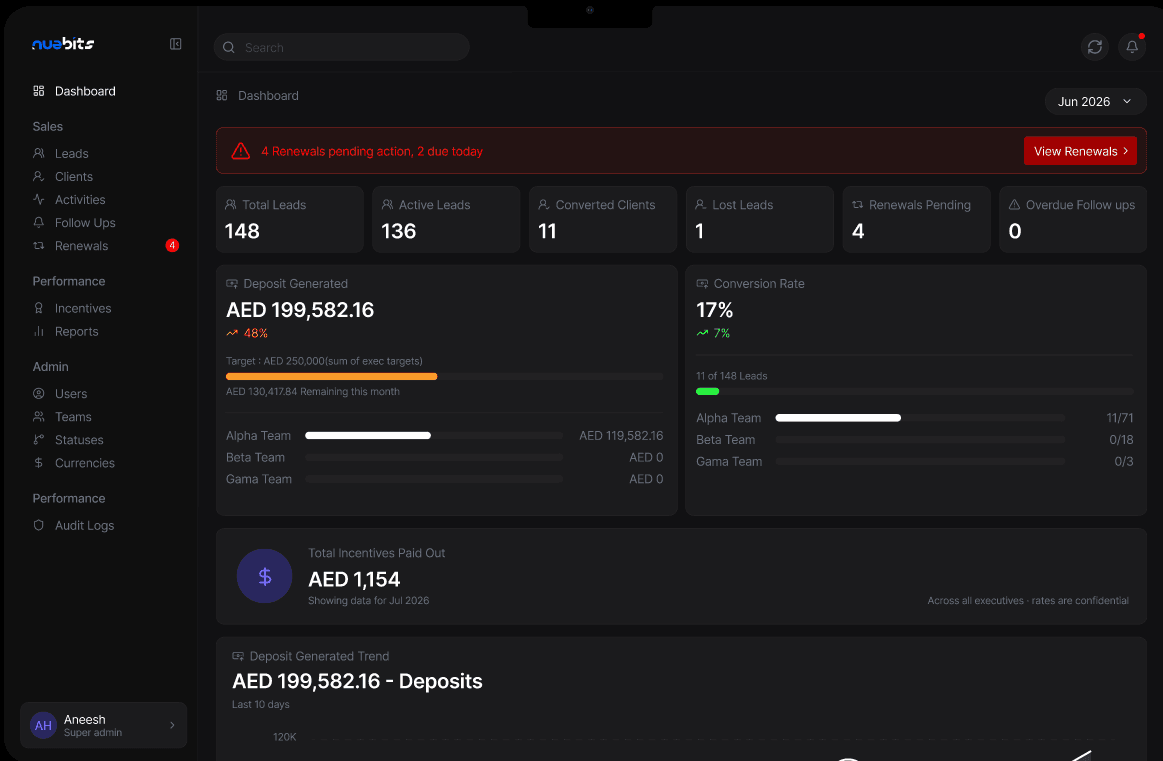The width and height of the screenshot is (1163, 761).
Task: Collapse the sidebar panel icon
Action: 176,45
